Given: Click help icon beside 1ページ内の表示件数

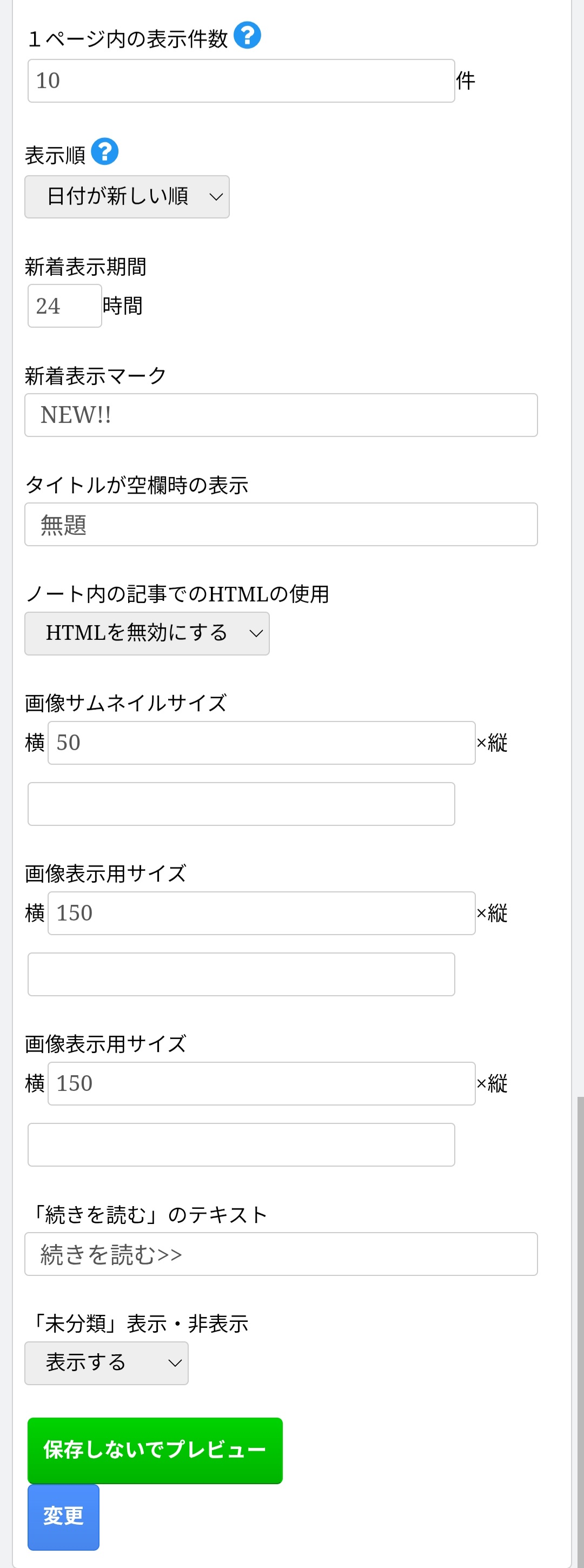Looking at the screenshot, I should click(x=248, y=35).
